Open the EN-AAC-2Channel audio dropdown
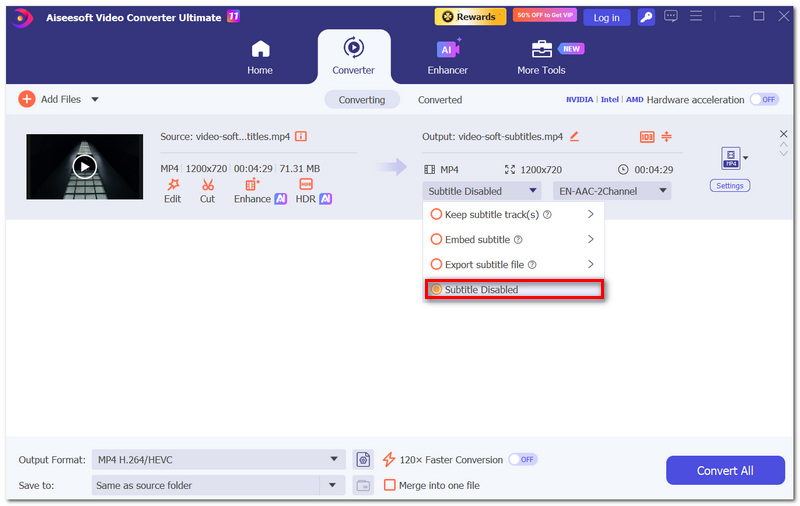This screenshot has width=800, height=506. coord(612,191)
